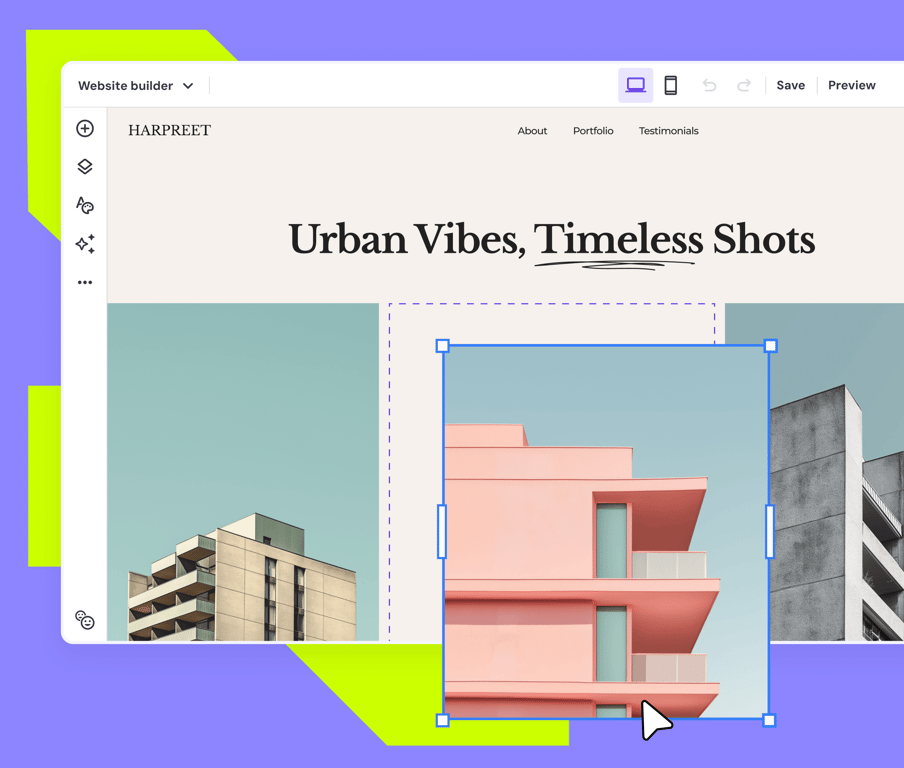Click the bottom-right resize handle of pink image
The width and height of the screenshot is (904, 768).
(x=769, y=720)
